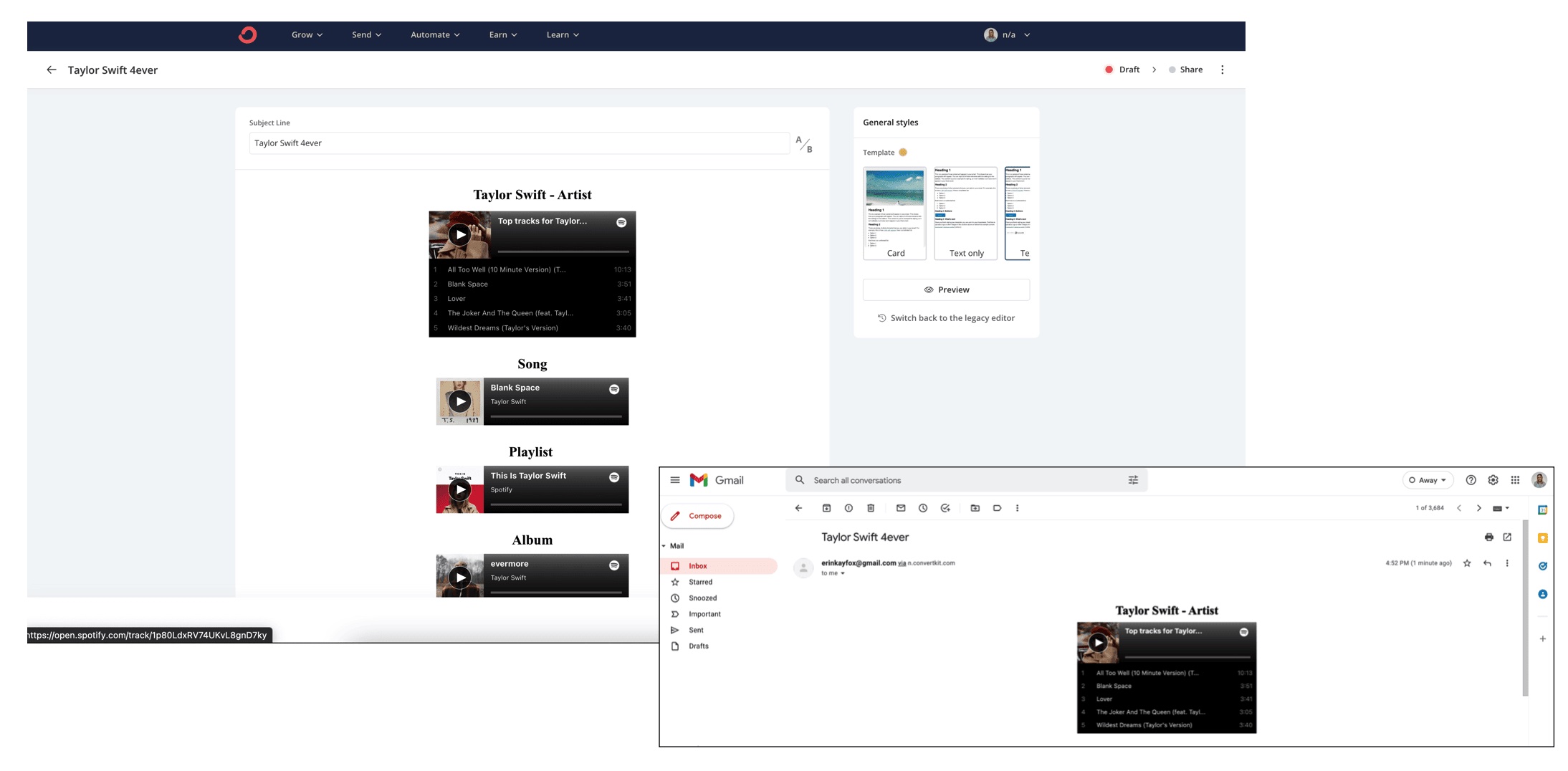Image resolution: width=1568 pixels, height=771 pixels.
Task: Click the Archive icon in Gmail toolbar
Action: click(x=826, y=508)
